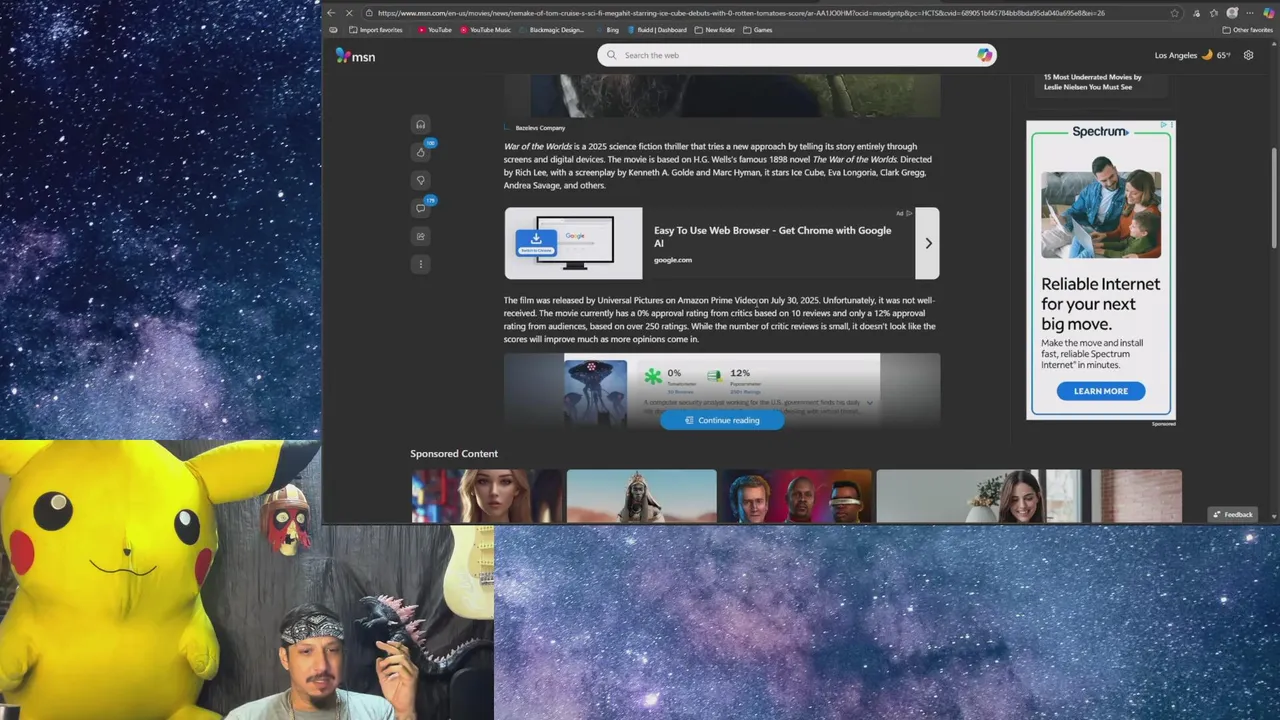Open the Bing bookmark

(607, 30)
